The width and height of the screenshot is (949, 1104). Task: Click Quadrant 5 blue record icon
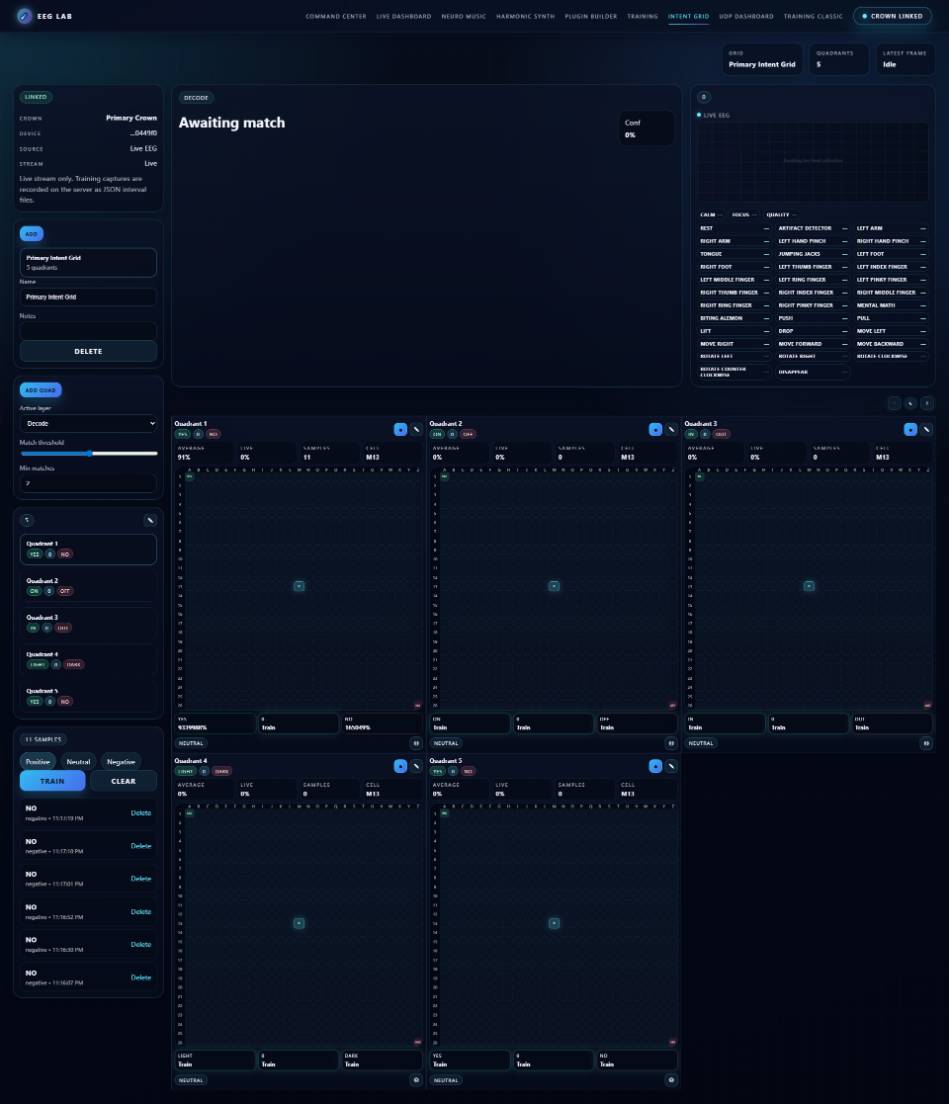[x=655, y=766]
